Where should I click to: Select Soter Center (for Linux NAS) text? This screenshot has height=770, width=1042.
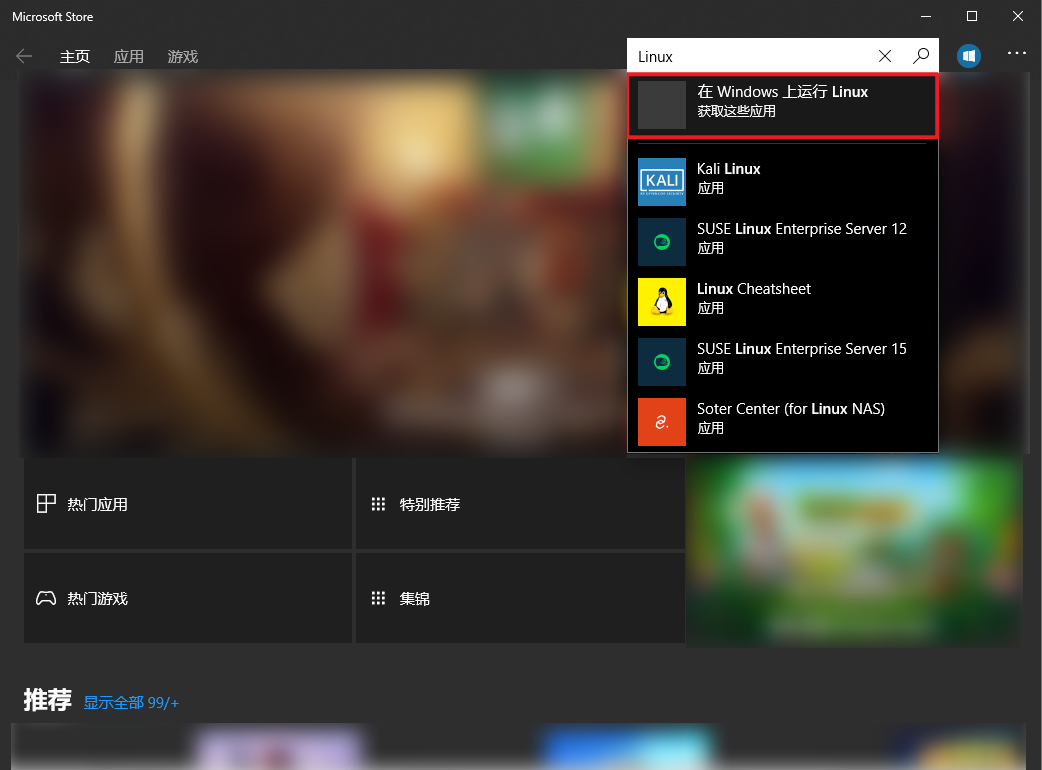(x=791, y=409)
